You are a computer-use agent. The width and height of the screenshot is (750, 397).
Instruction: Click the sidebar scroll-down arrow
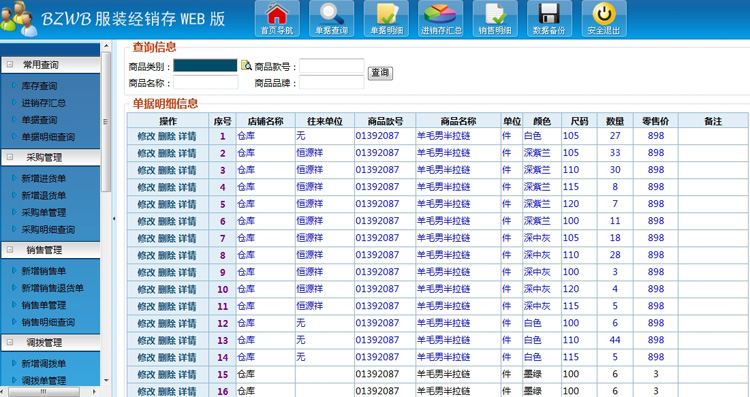pos(106,381)
